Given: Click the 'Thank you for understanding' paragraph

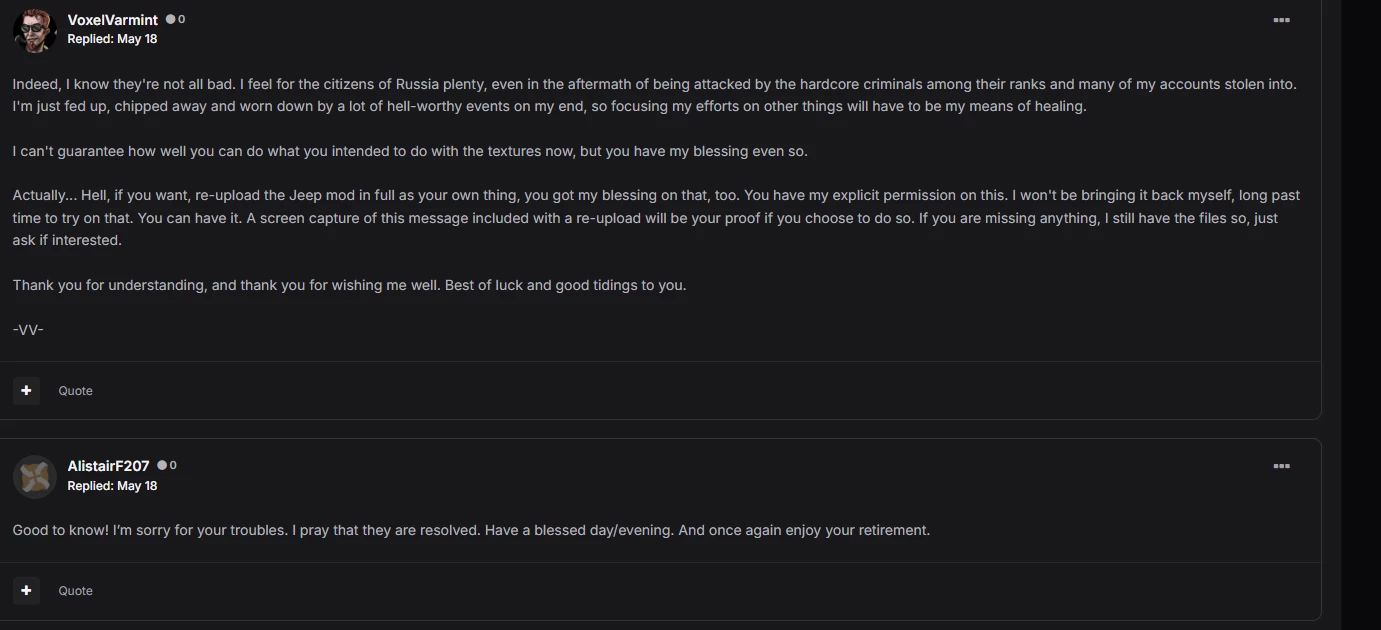Looking at the screenshot, I should tap(349, 285).
